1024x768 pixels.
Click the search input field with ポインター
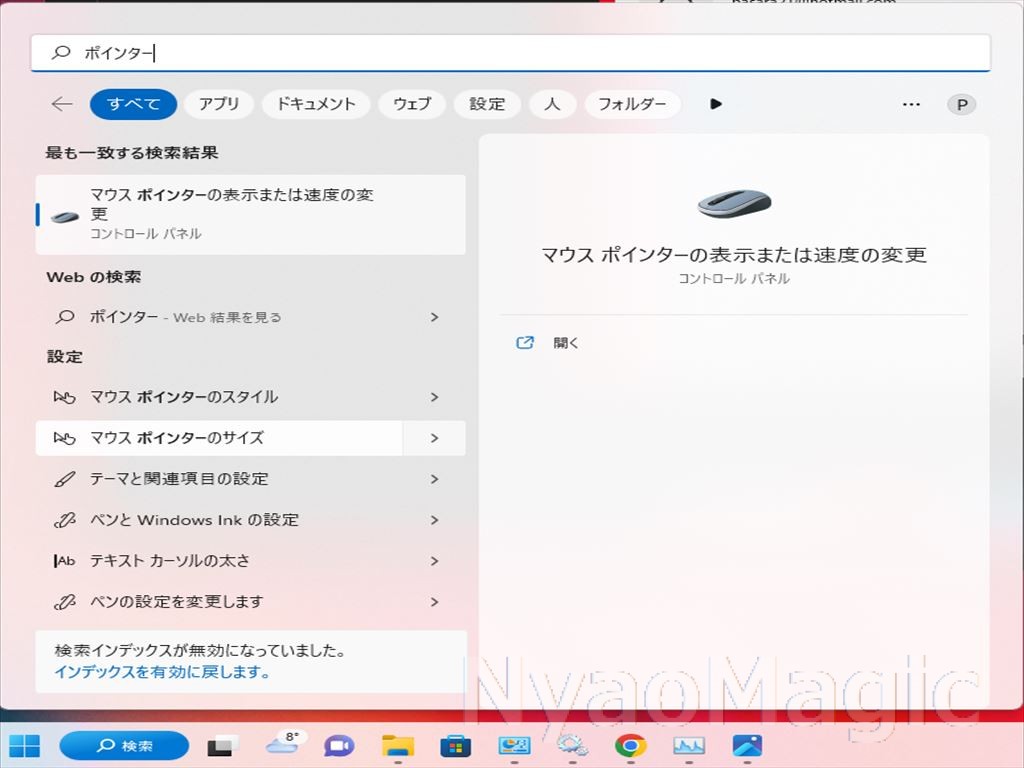(511, 53)
